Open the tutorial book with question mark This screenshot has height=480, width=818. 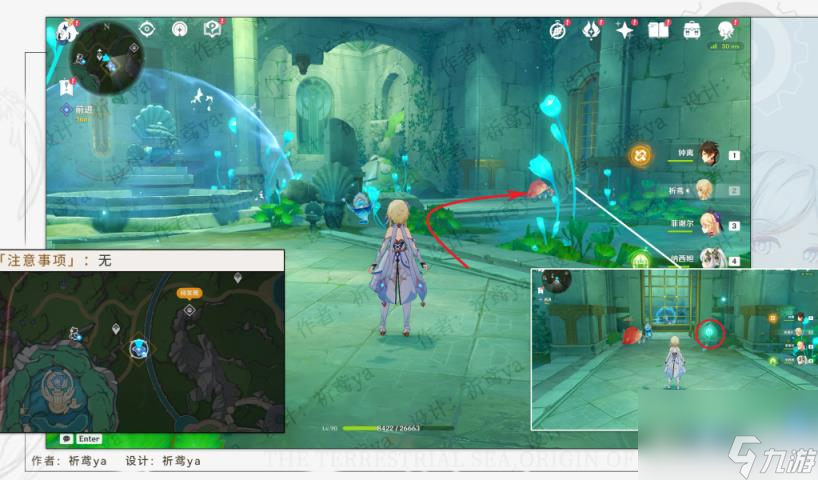pos(212,29)
